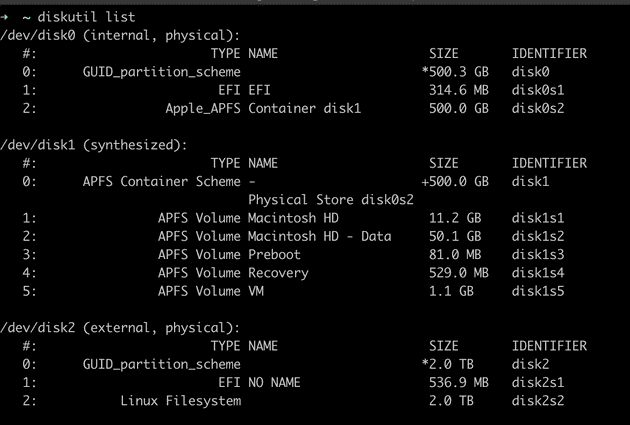The image size is (630, 425).
Task: Click the 536.9 MB size value
Action: tap(458, 382)
